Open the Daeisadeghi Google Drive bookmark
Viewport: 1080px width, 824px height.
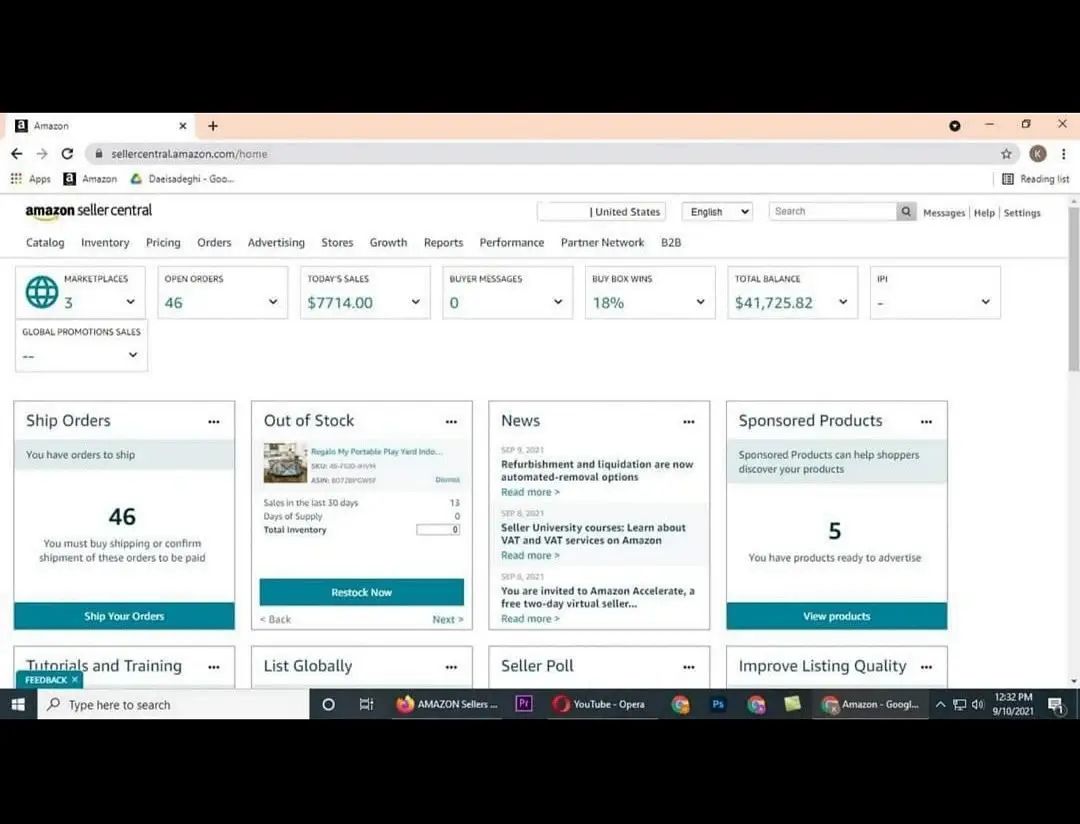pos(183,178)
